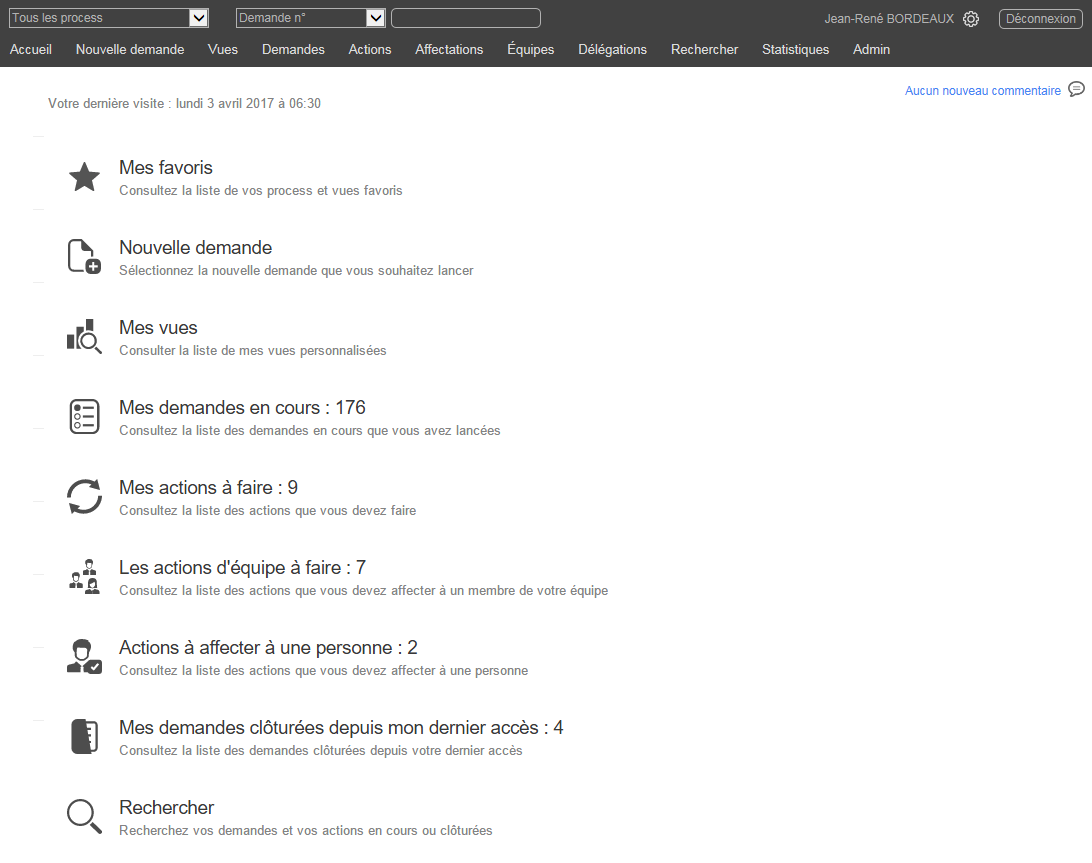Open the Aucun nouveau commentaire link
The width and height of the screenshot is (1092, 863).
tap(982, 91)
